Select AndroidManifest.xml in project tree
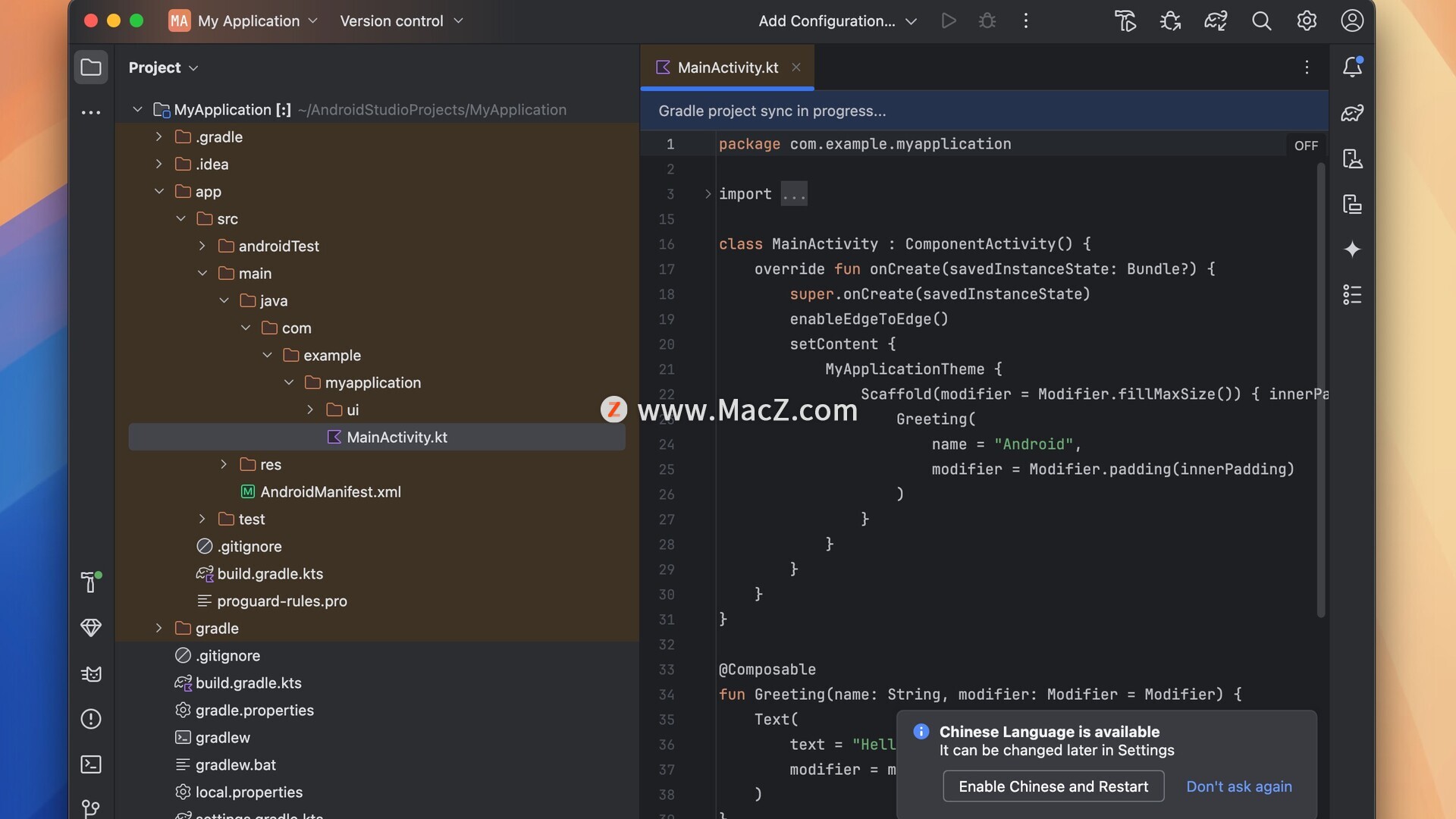The width and height of the screenshot is (1456, 819). (322, 491)
